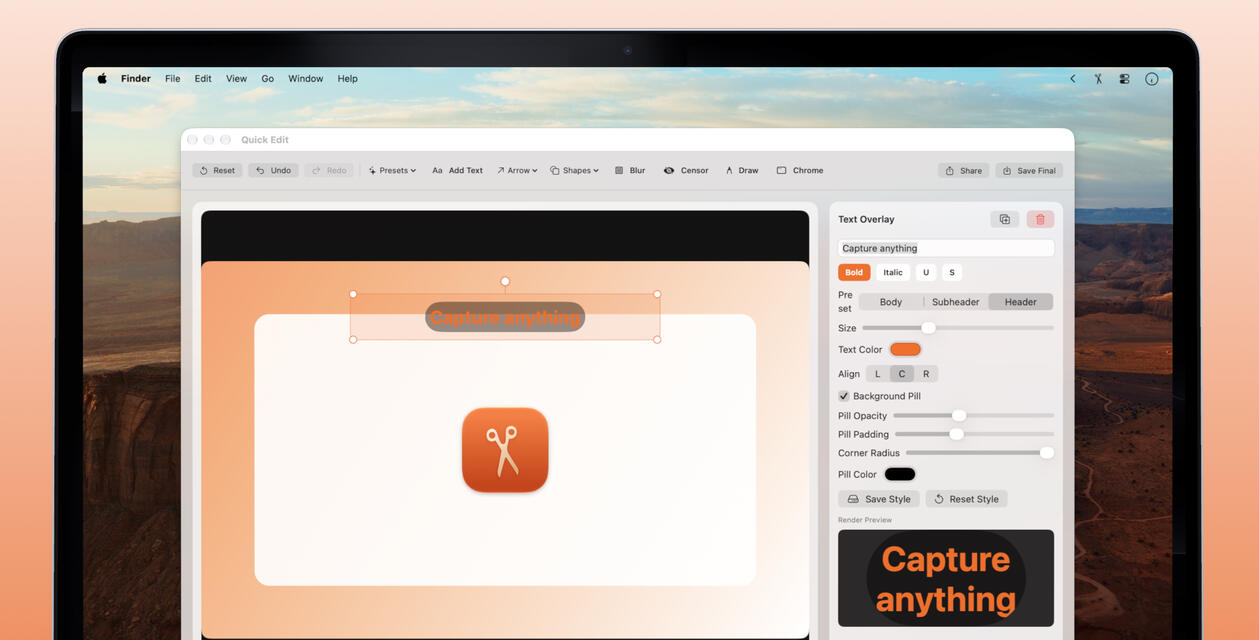
Task: Open the View menu
Action: (236, 79)
